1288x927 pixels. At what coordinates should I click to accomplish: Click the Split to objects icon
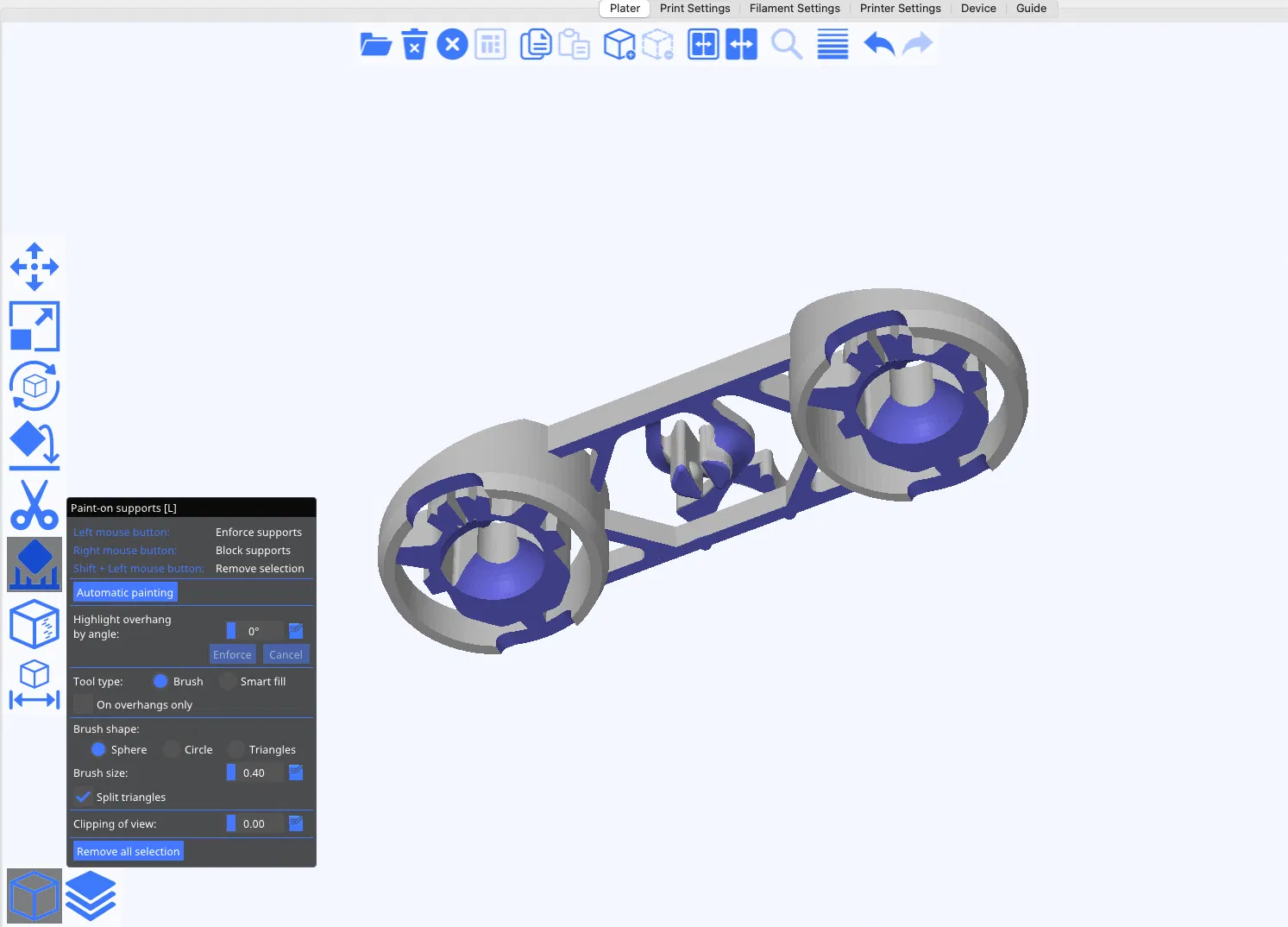(703, 44)
